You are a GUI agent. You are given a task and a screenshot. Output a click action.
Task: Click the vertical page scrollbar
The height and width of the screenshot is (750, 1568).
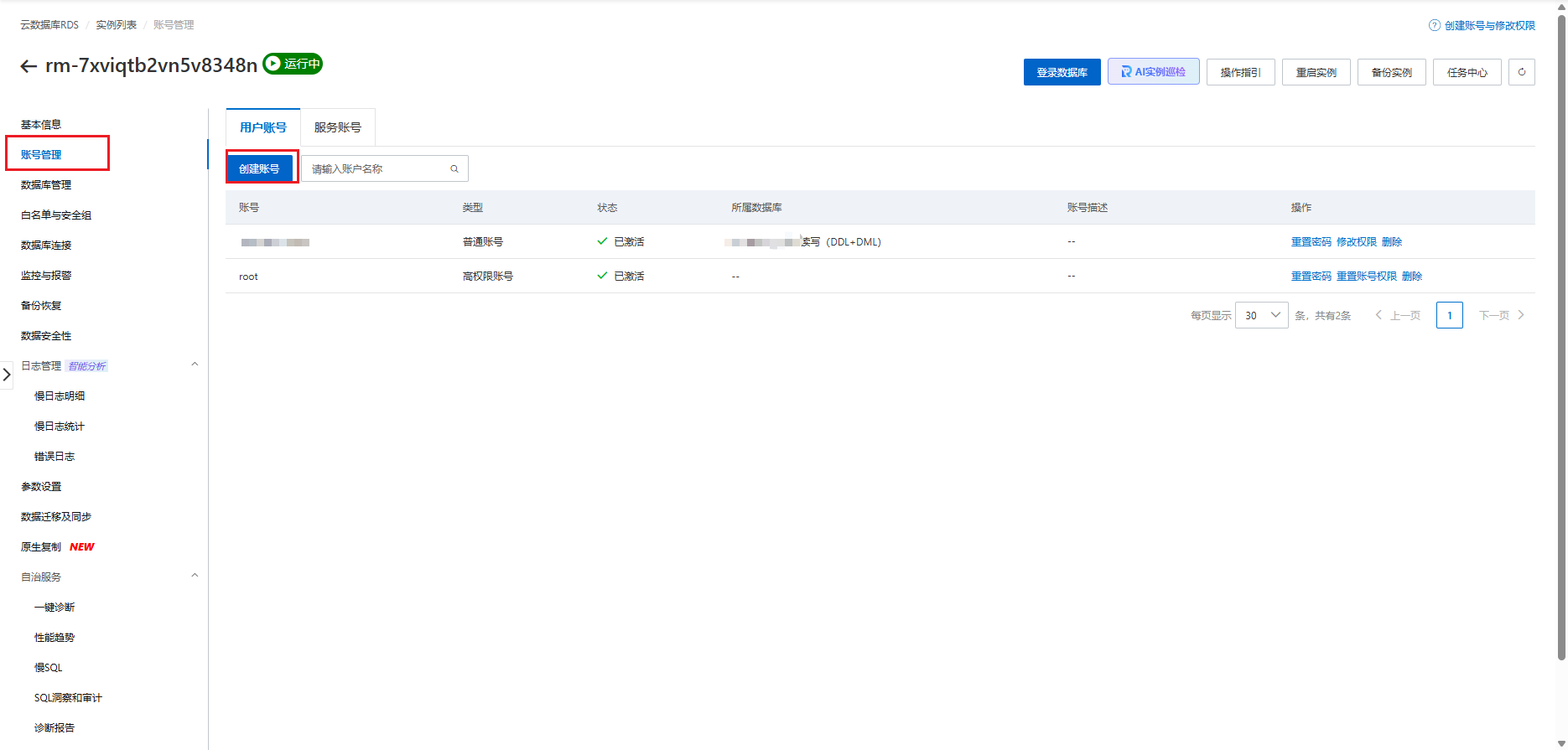click(x=1560, y=335)
